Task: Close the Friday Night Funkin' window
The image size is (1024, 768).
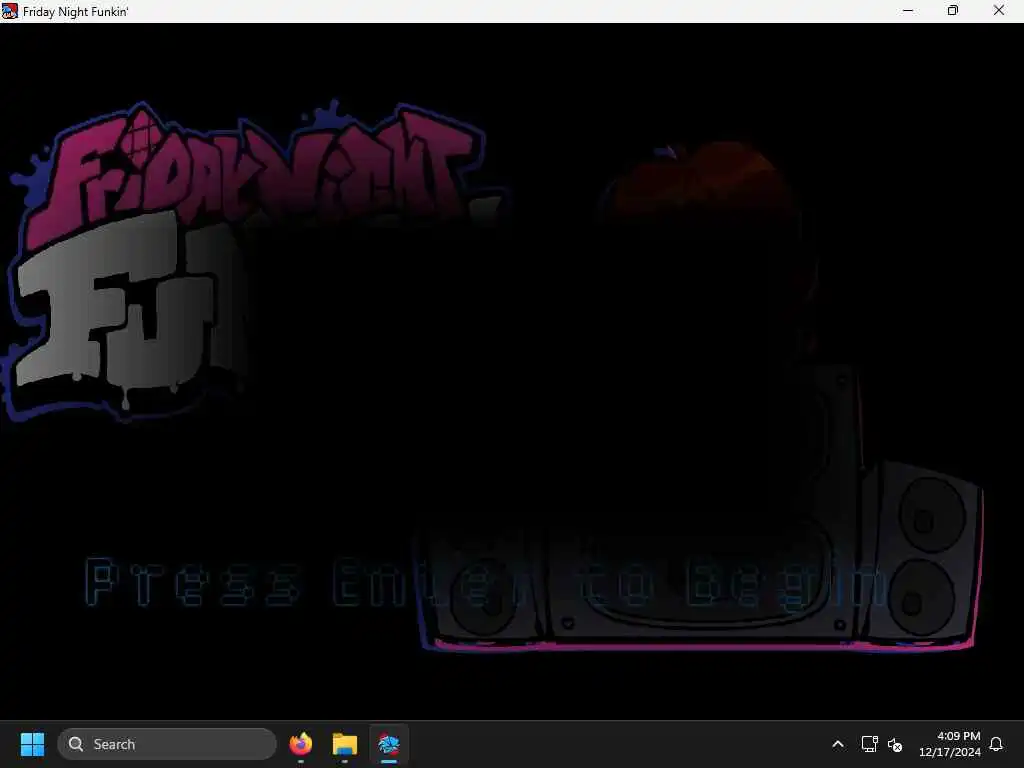Action: click(999, 10)
